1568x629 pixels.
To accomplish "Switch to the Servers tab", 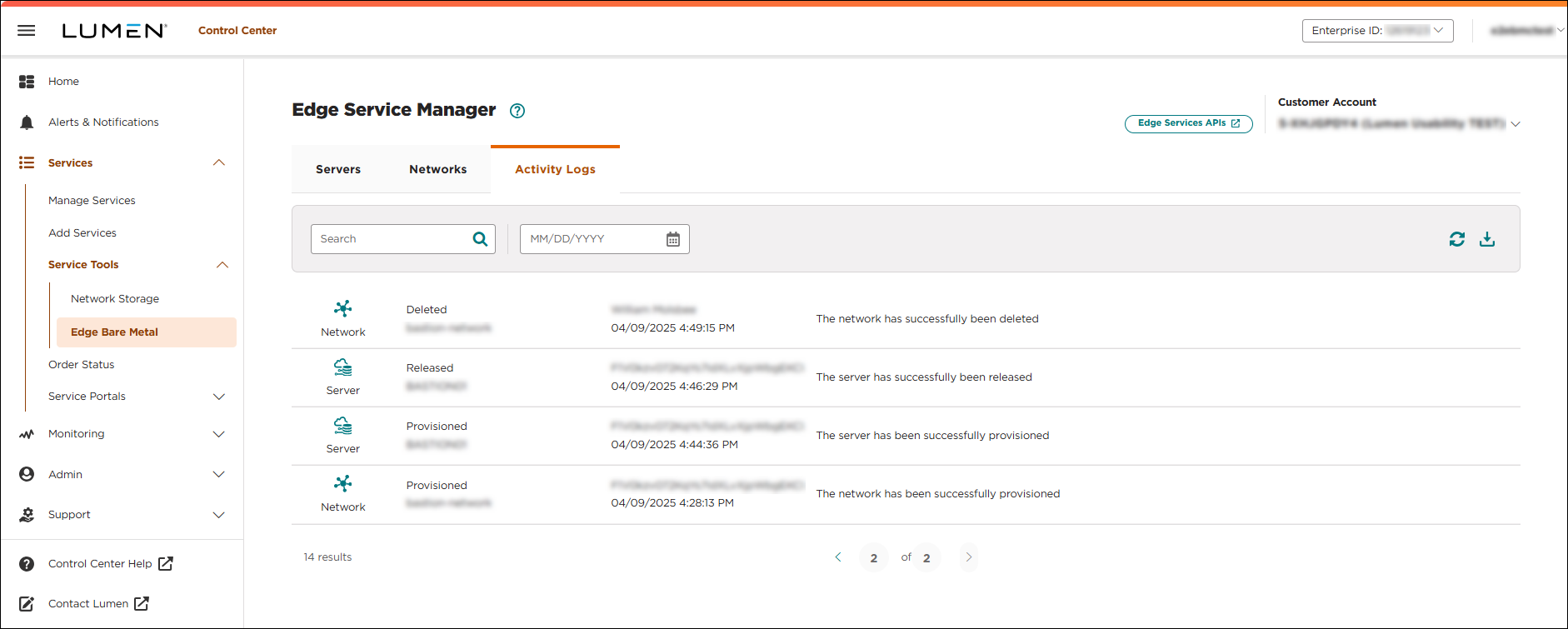I will [x=338, y=170].
